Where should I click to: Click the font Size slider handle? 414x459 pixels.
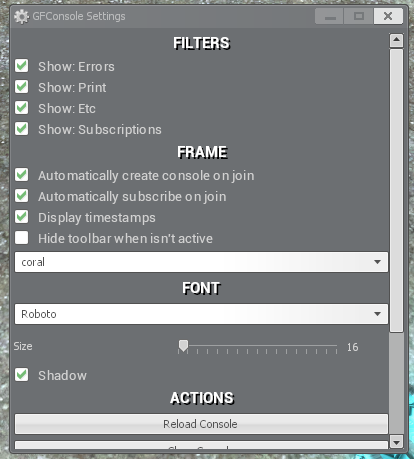coord(183,346)
